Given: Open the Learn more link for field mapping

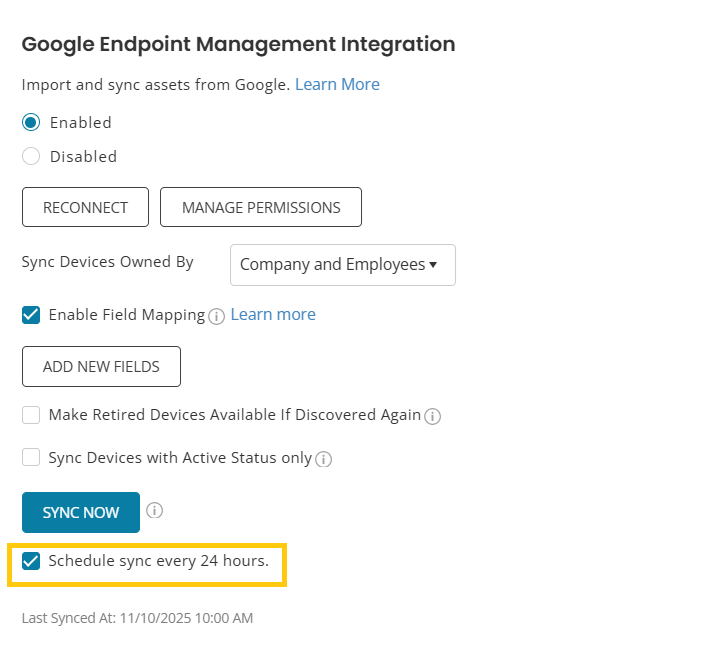Looking at the screenshot, I should 273,315.
